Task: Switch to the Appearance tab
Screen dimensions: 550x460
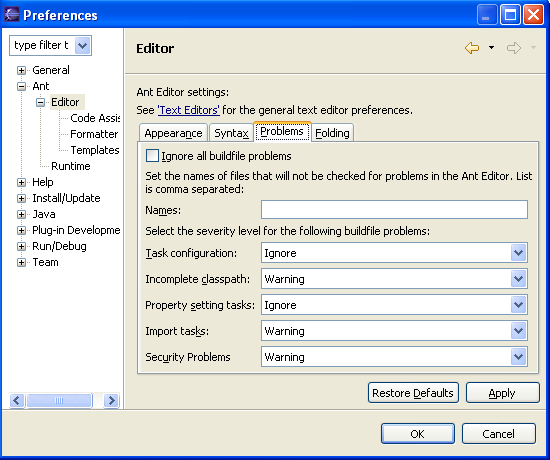Action: (173, 133)
